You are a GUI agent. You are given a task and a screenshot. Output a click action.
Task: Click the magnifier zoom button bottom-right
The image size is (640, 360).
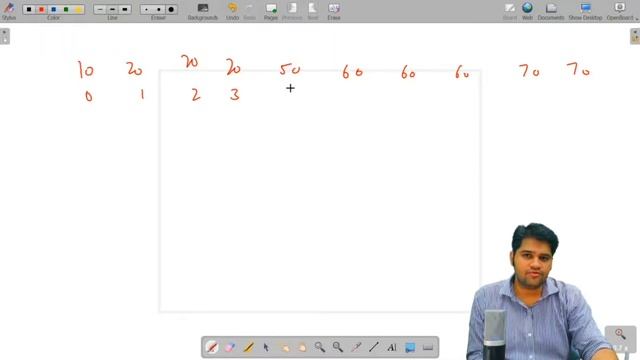pyautogui.click(x=620, y=334)
